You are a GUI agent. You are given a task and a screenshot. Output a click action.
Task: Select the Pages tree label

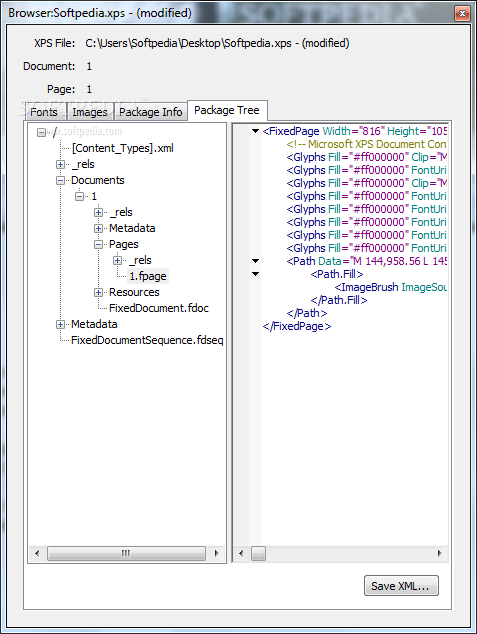pos(124,244)
